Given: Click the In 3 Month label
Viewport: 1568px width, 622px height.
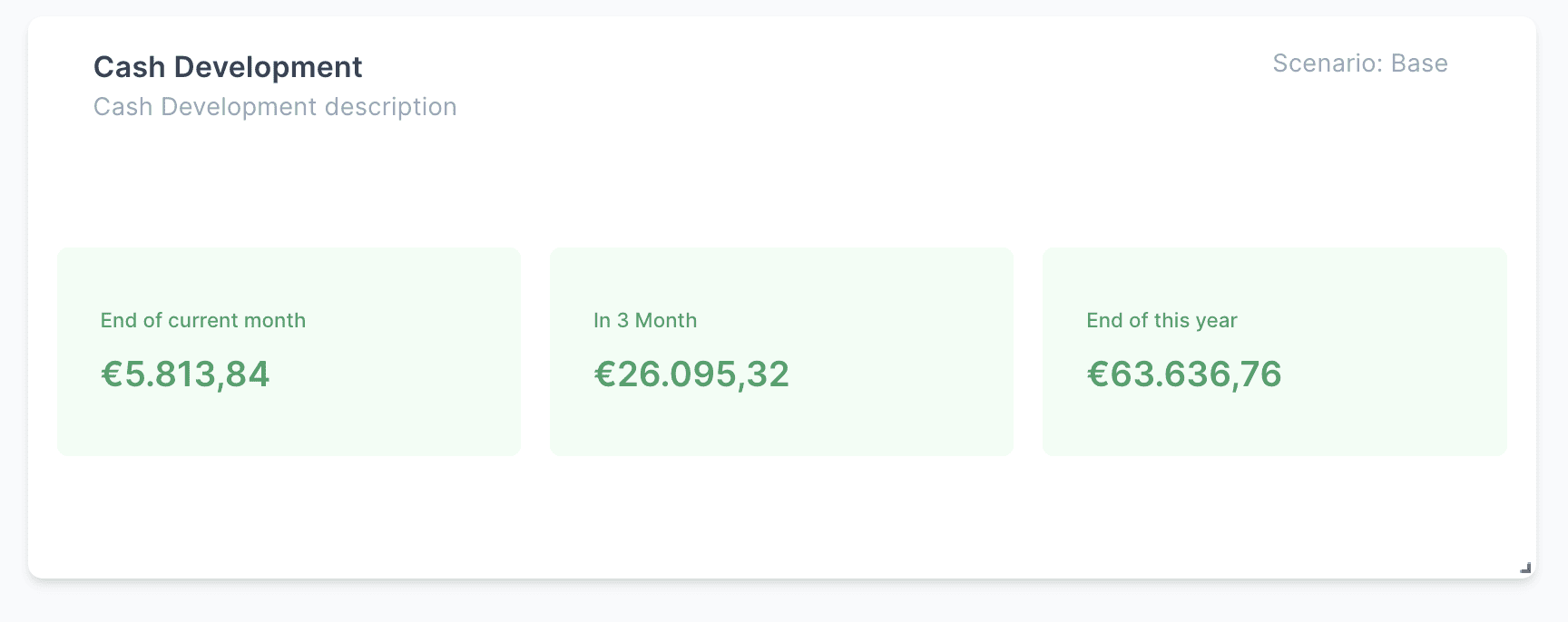Looking at the screenshot, I should click(645, 320).
